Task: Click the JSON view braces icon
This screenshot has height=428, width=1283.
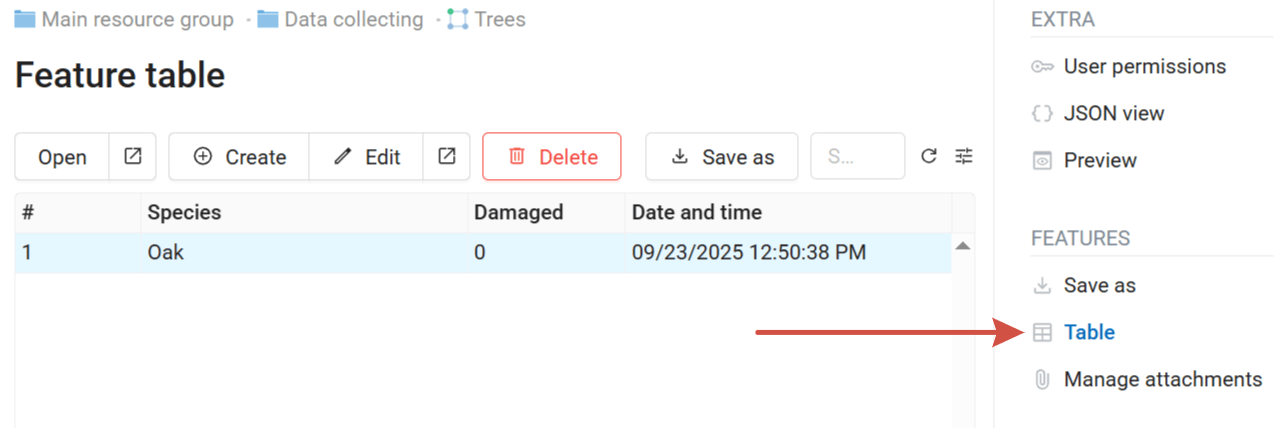Action: pyautogui.click(x=1042, y=114)
